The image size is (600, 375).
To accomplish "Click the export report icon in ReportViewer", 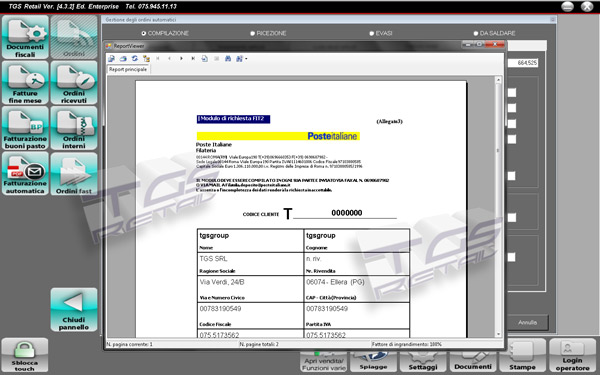I will [x=111, y=59].
